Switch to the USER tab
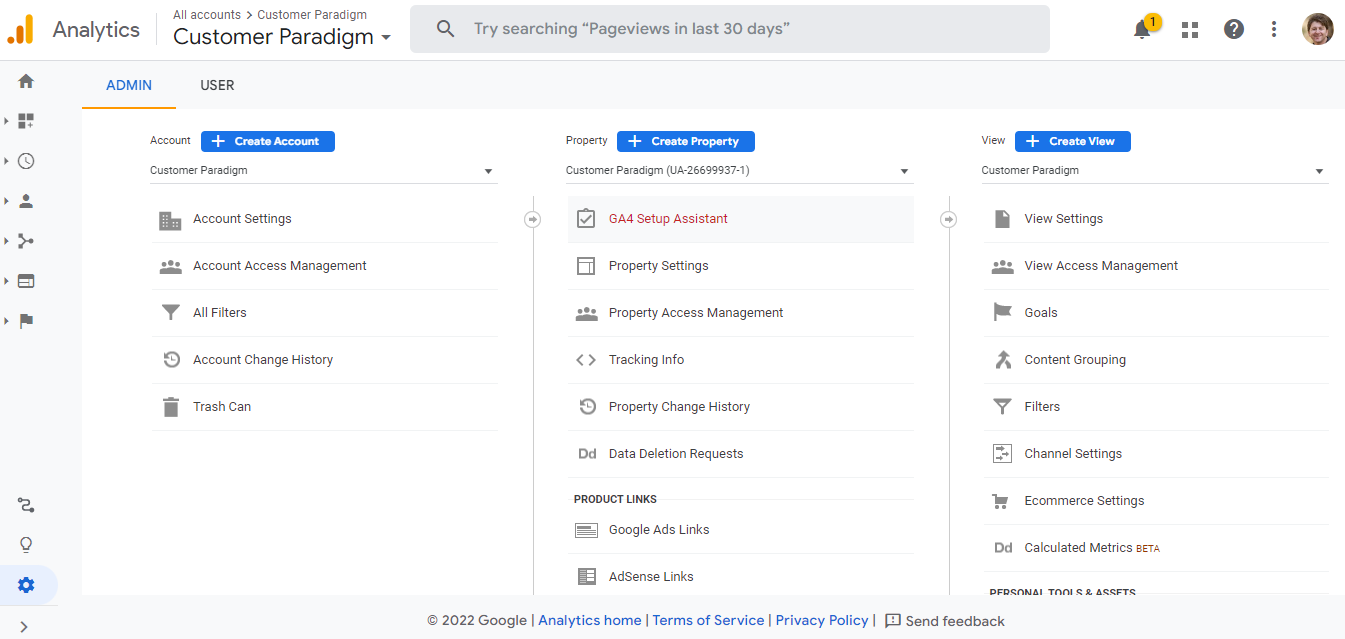This screenshot has width=1345, height=639. pyautogui.click(x=217, y=85)
